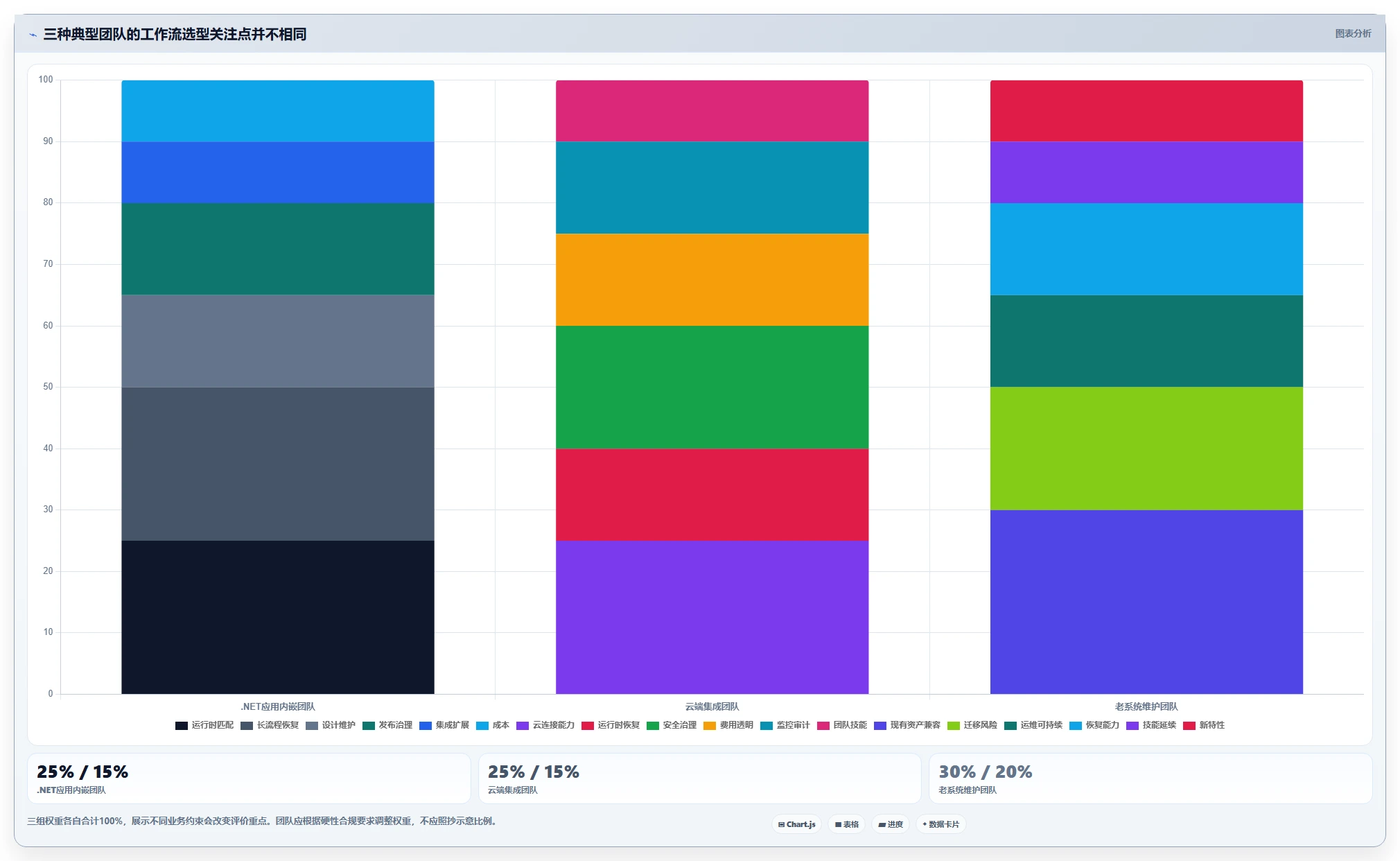This screenshot has width=1400, height=861.
Task: Click the dark teal segment of .NET bar
Action: (x=278, y=249)
